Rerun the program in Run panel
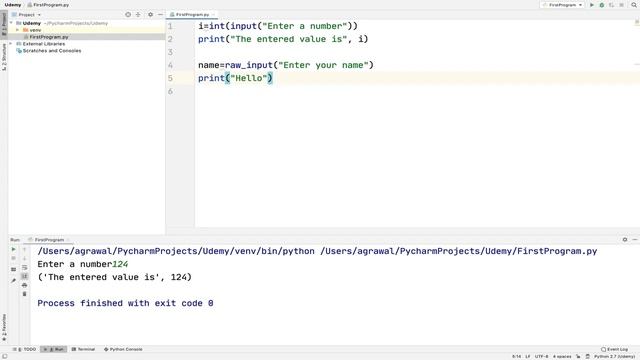This screenshot has width=640, height=360. pos(13,249)
